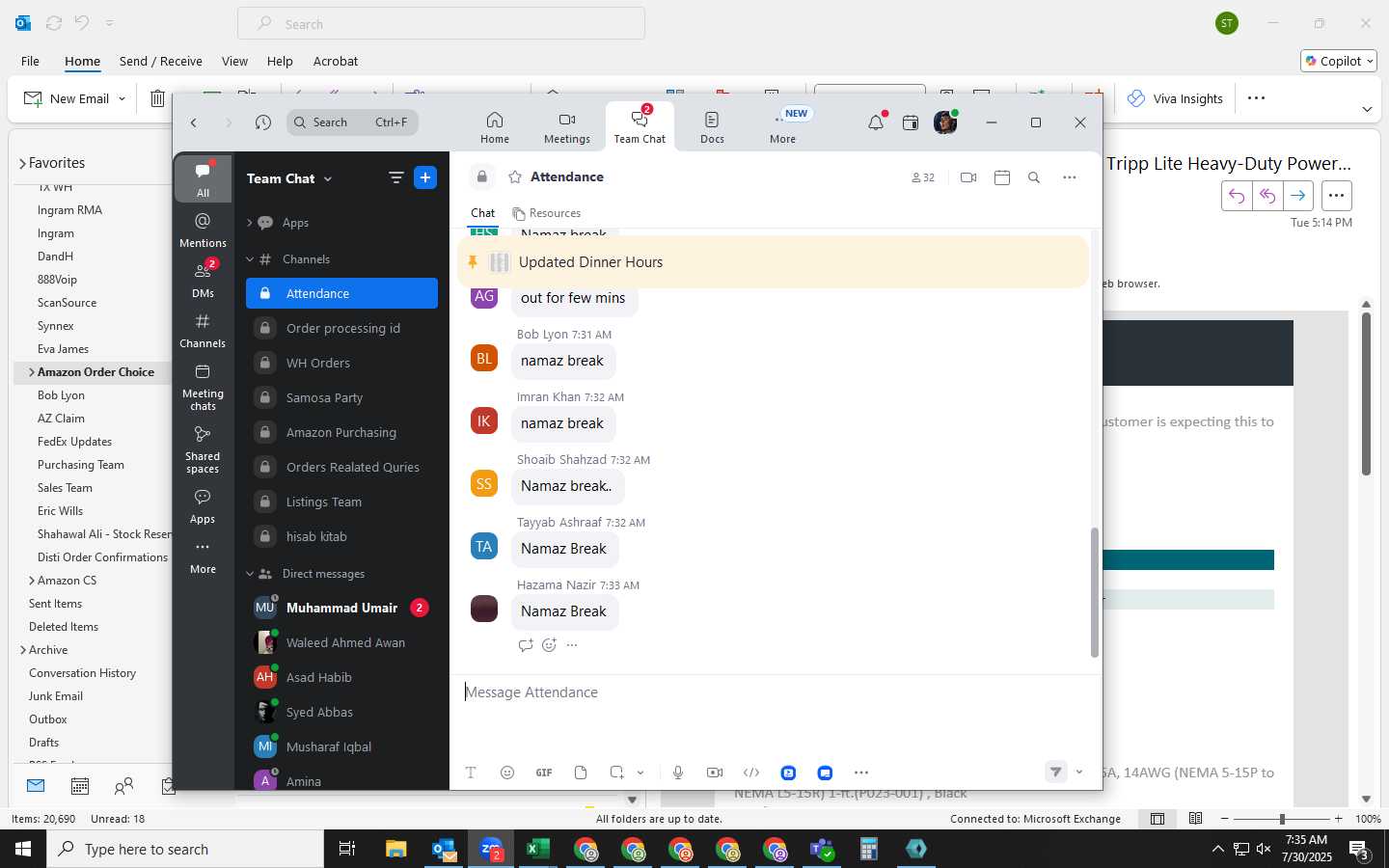This screenshot has height=868, width=1389.
Task: Switch to Zoom Meetings tab
Action: [x=567, y=127]
